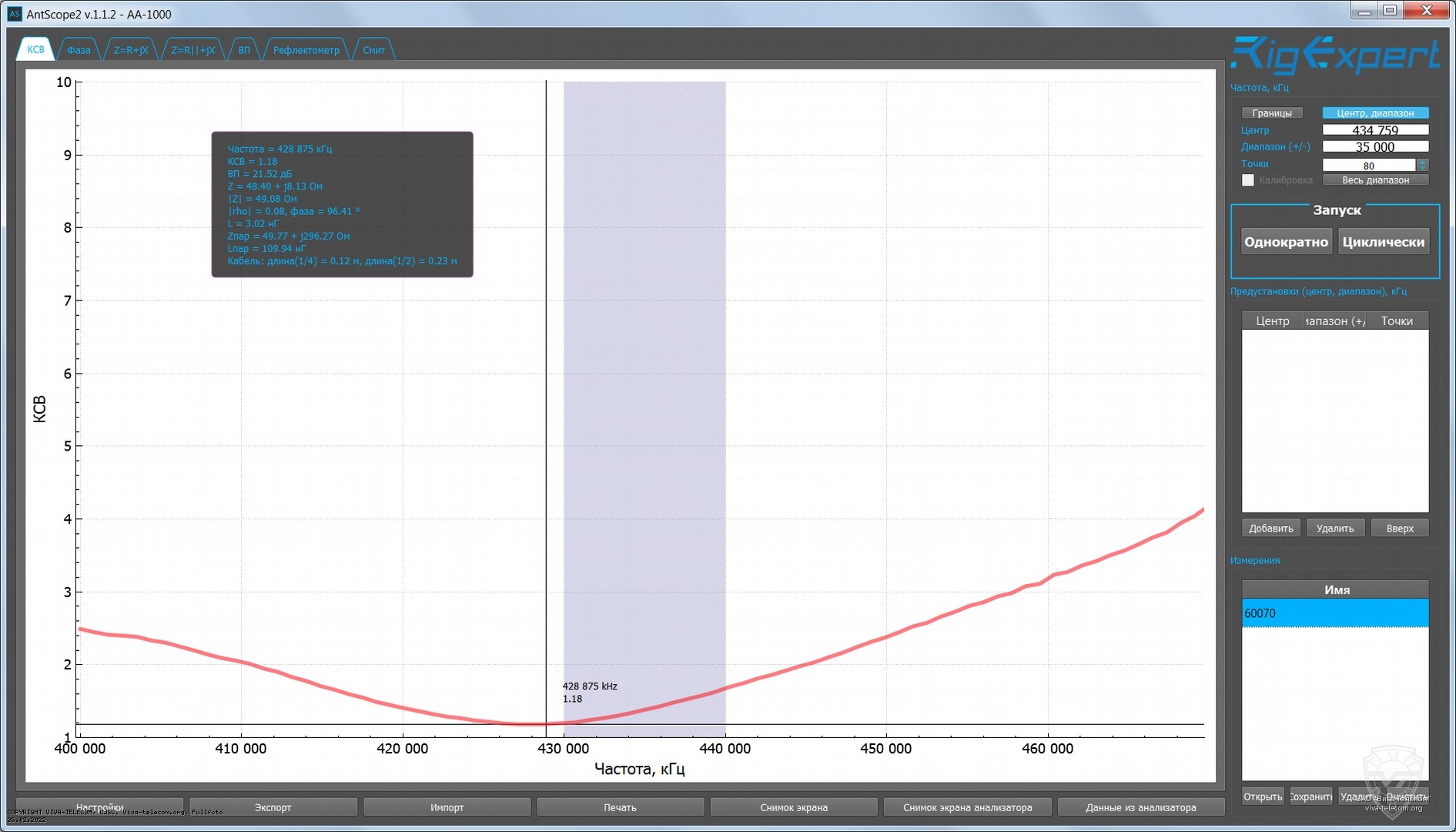The height and width of the screenshot is (832, 1456).
Task: Toggle the Калибровка checkbox
Action: coord(1248,180)
